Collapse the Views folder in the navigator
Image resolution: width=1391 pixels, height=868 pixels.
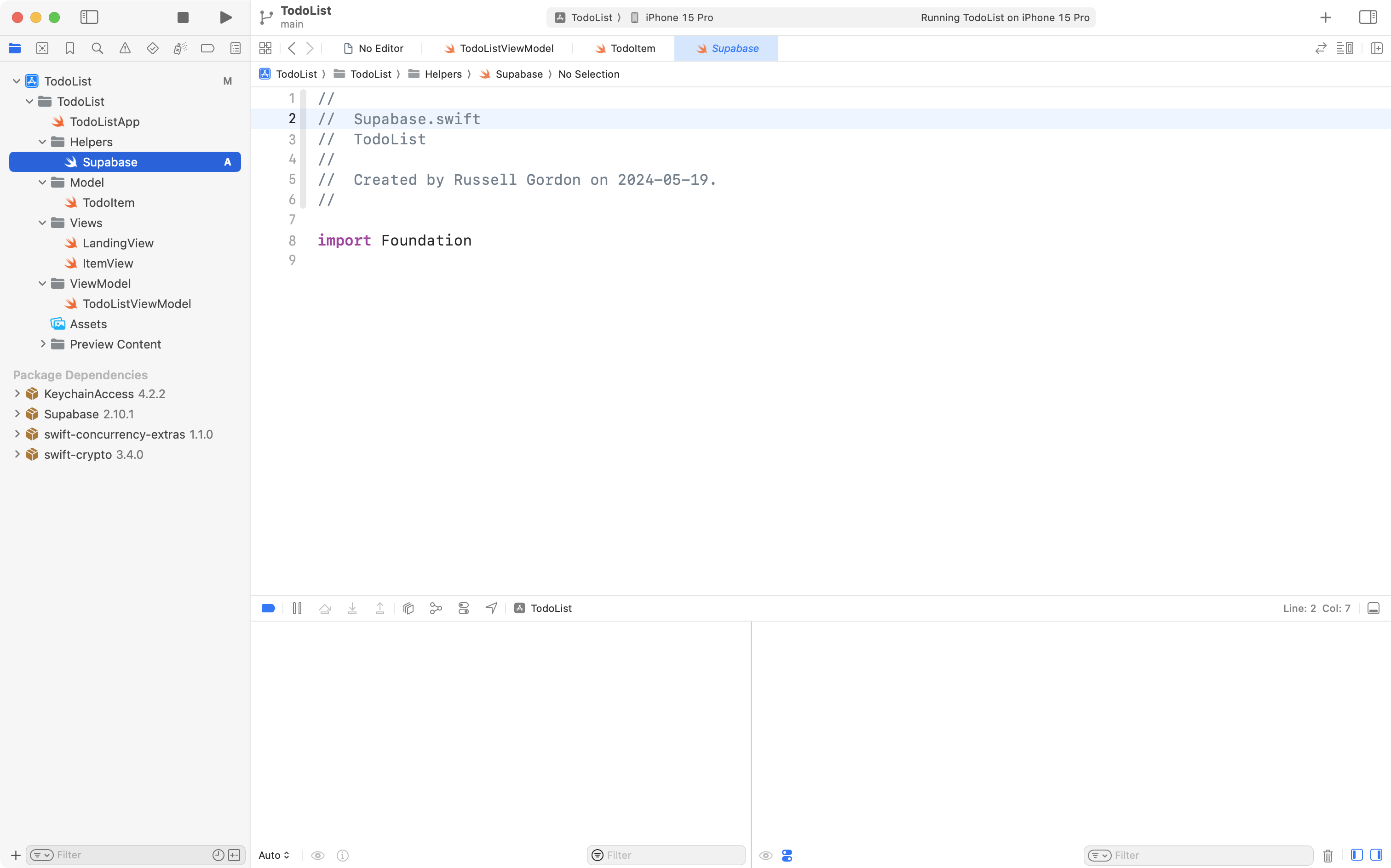42,223
